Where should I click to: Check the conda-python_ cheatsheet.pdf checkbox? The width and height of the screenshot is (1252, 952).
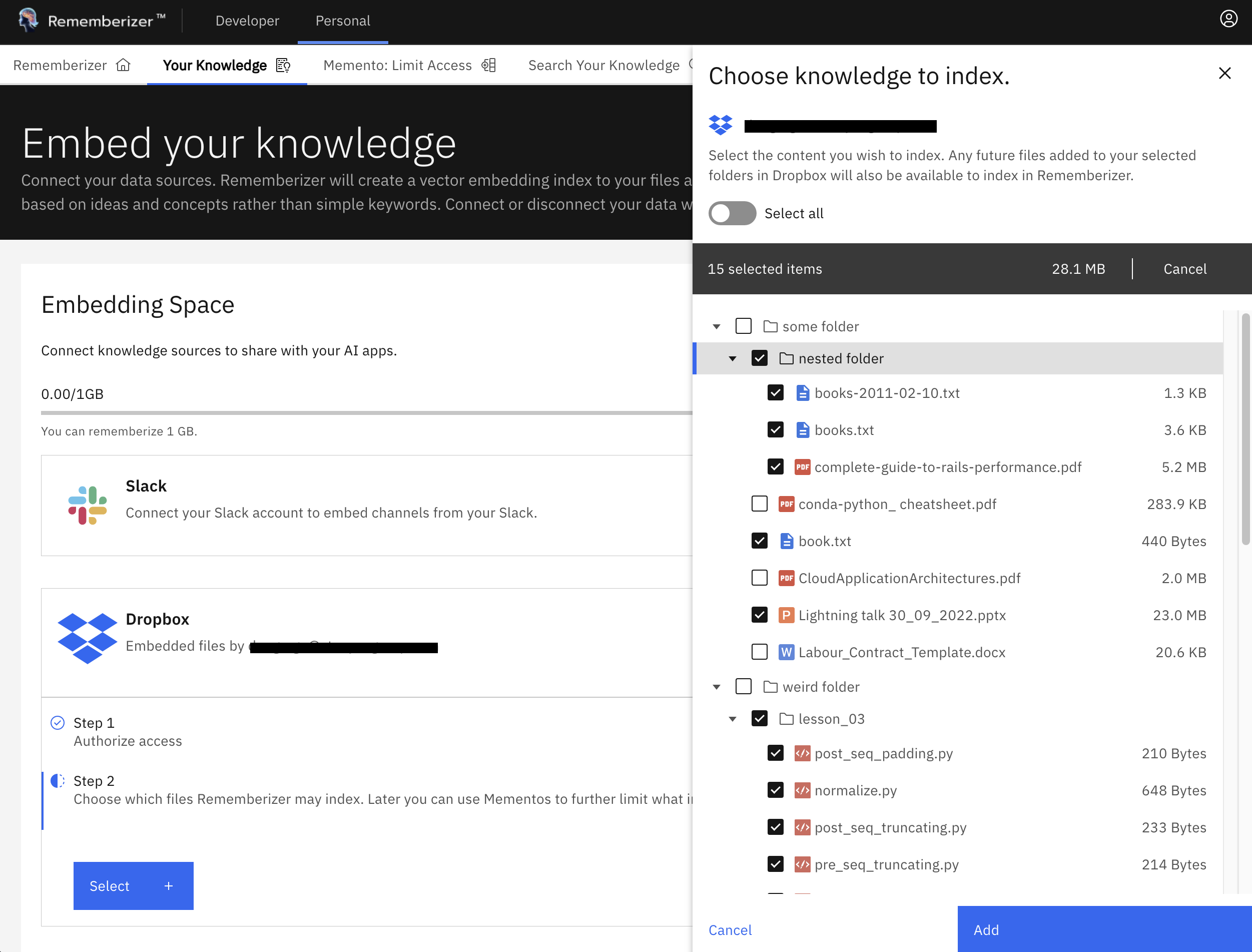759,503
